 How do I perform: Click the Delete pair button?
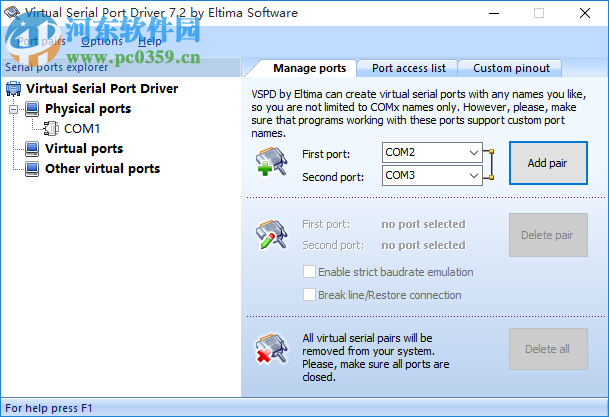point(548,235)
